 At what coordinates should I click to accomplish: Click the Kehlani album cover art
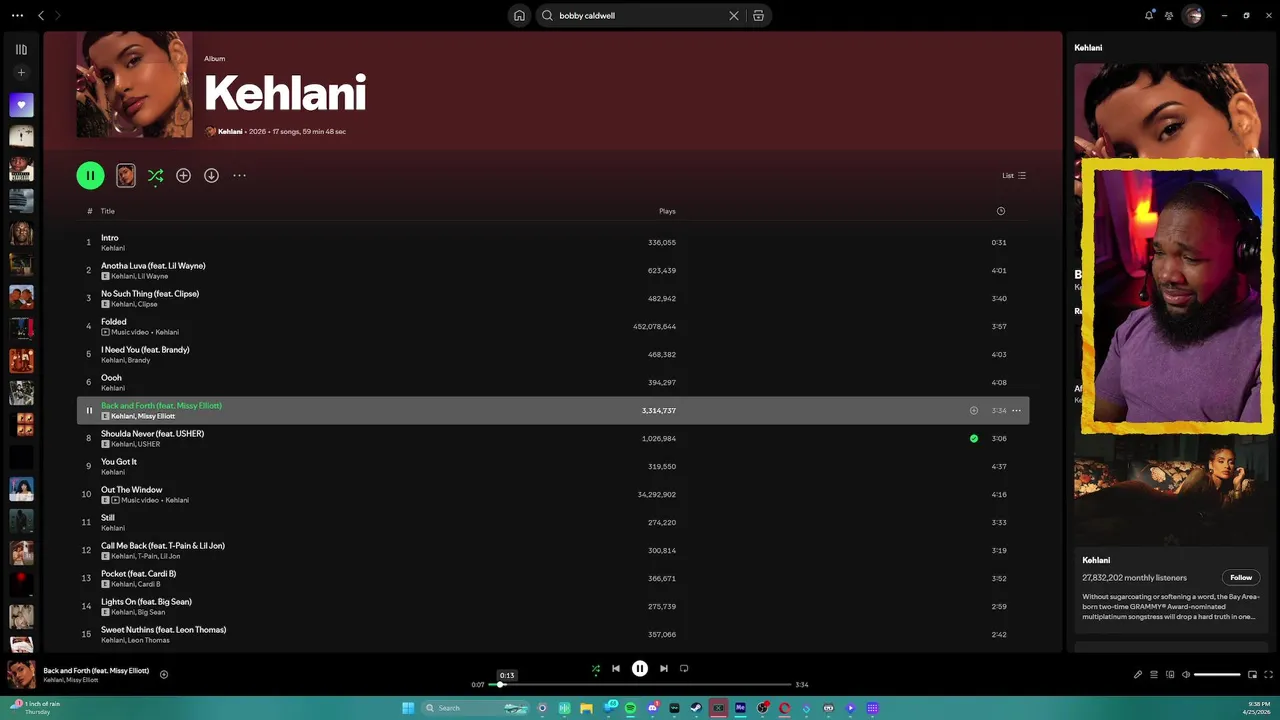tap(134, 84)
